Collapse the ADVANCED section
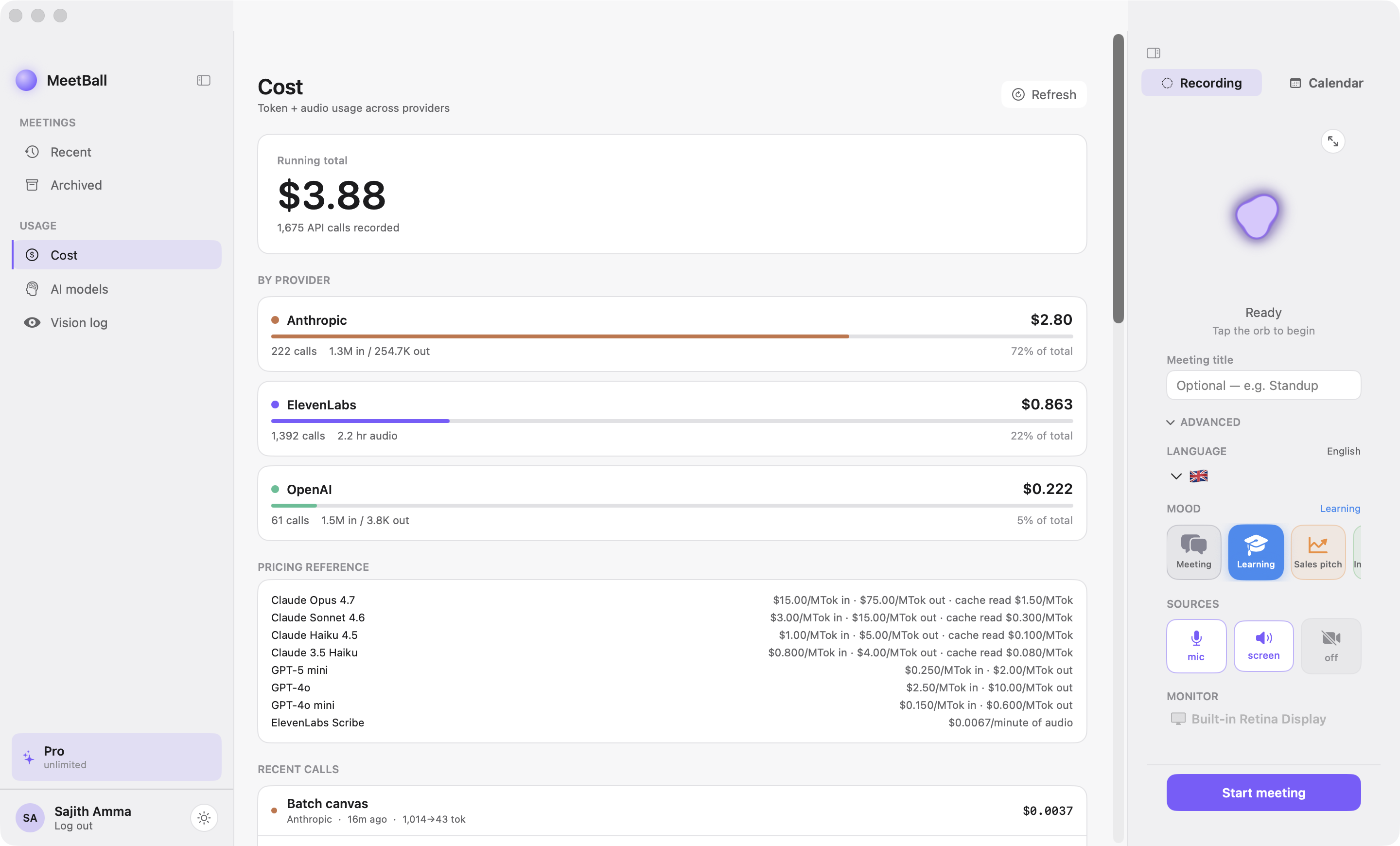Viewport: 1400px width, 846px height. [1204, 422]
